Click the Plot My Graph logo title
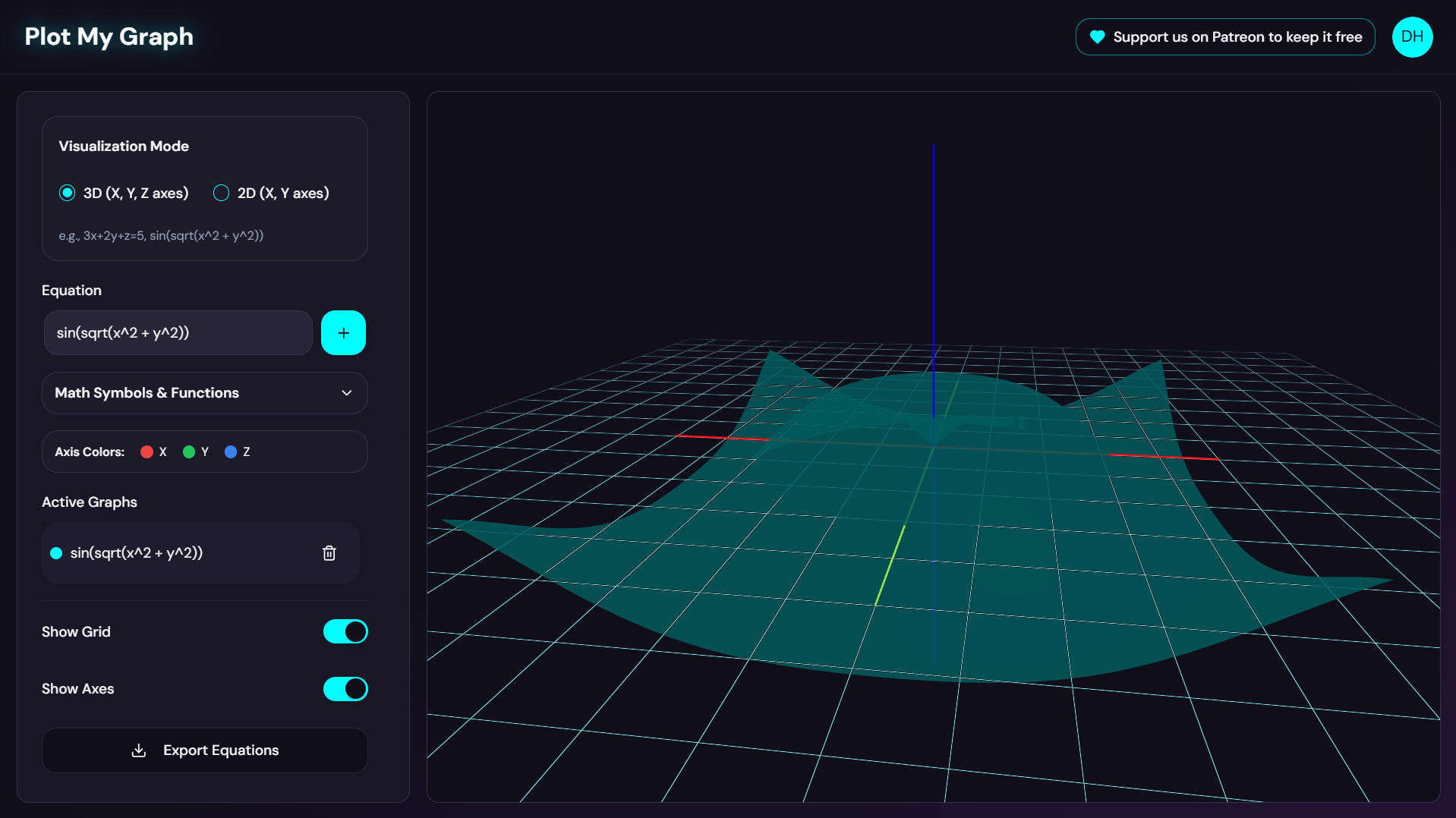 click(x=109, y=36)
